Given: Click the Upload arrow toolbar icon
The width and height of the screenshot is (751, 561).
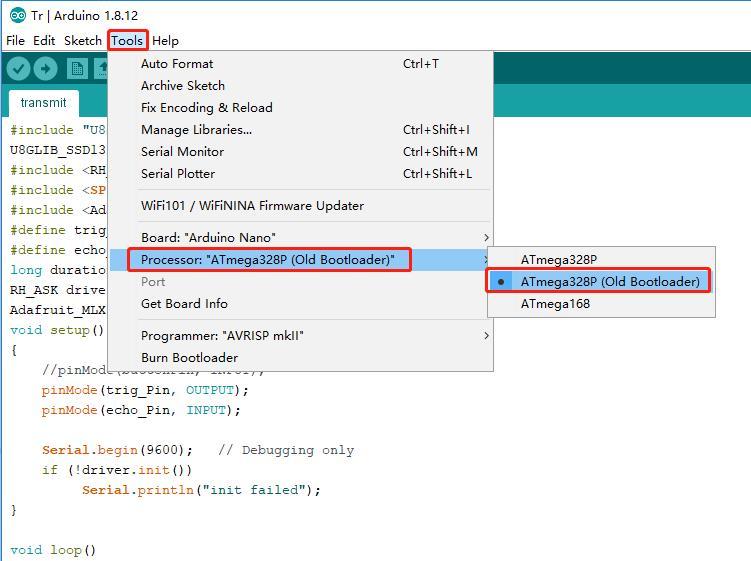Looking at the screenshot, I should click(46, 69).
